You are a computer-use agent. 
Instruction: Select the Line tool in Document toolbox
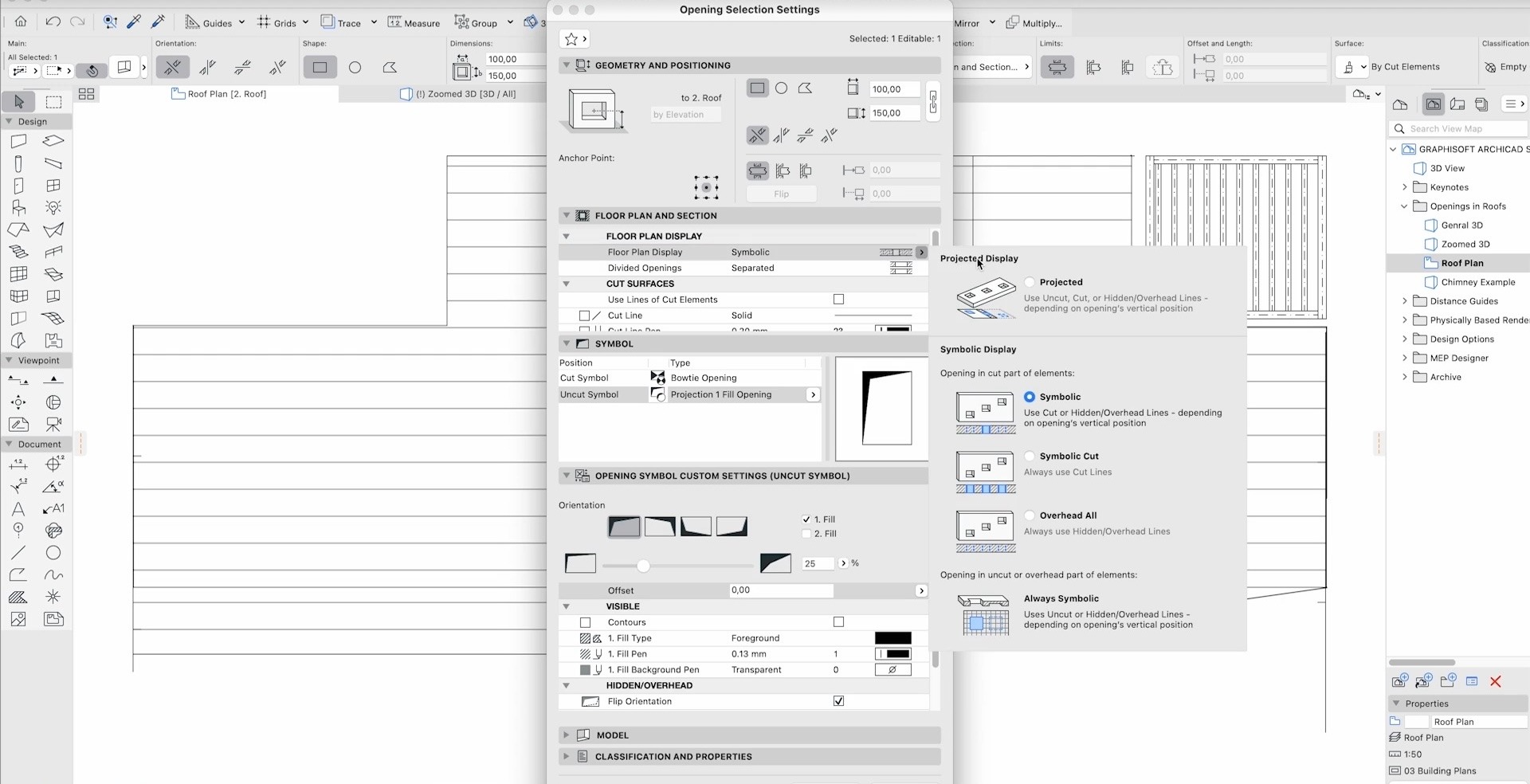point(18,553)
